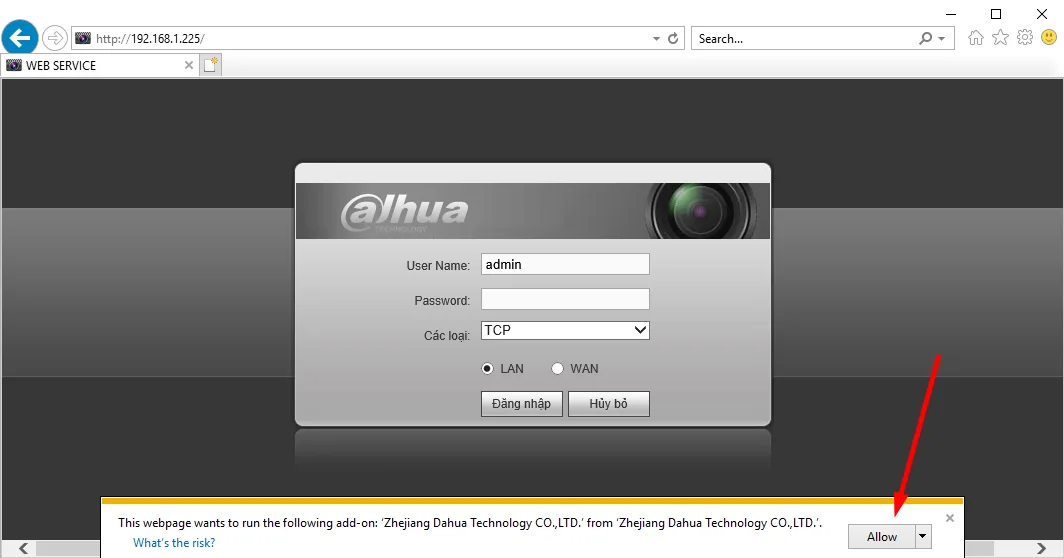This screenshot has height=558, width=1064.
Task: Click the smiley feedback icon
Action: pyautogui.click(x=1049, y=37)
